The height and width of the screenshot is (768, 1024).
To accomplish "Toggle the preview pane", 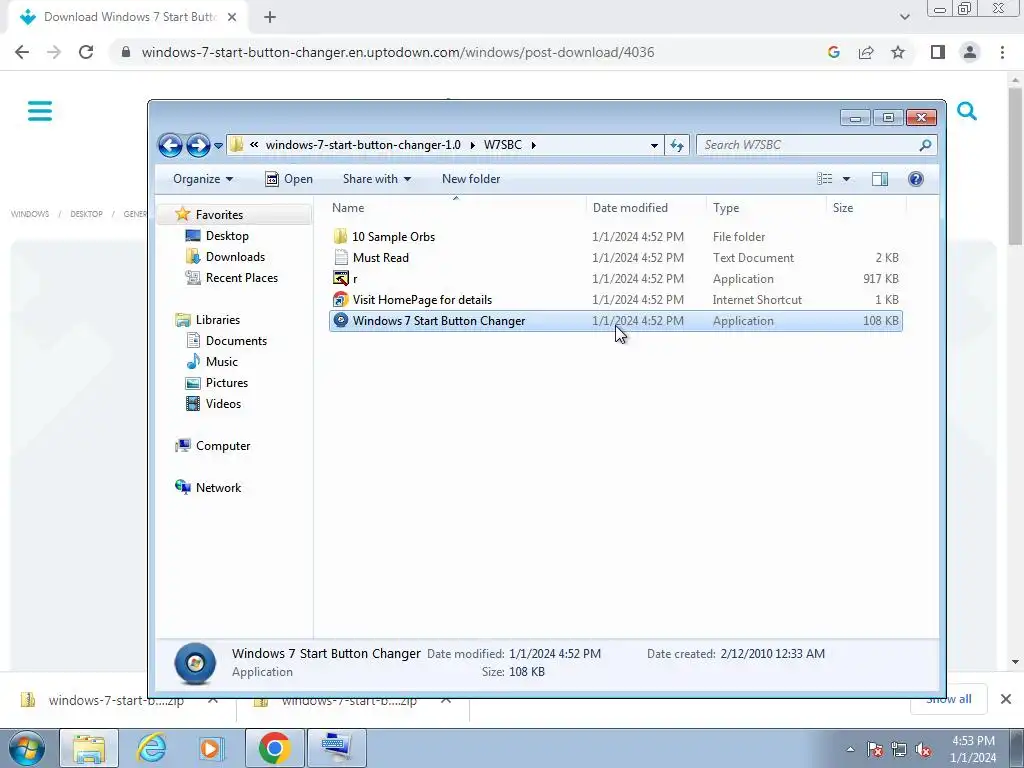I will click(x=880, y=179).
